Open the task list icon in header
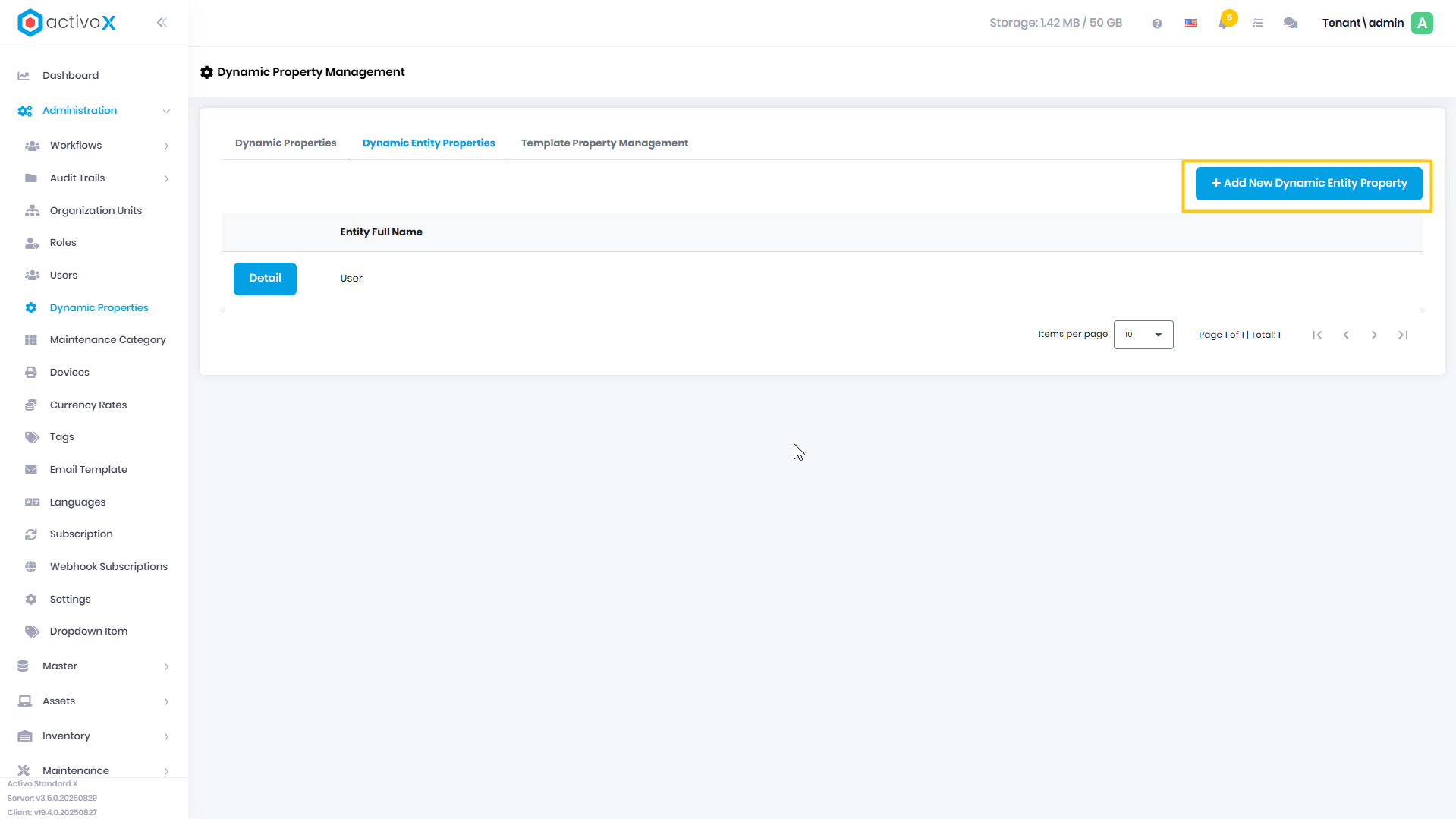The height and width of the screenshot is (819, 1456). point(1257,24)
